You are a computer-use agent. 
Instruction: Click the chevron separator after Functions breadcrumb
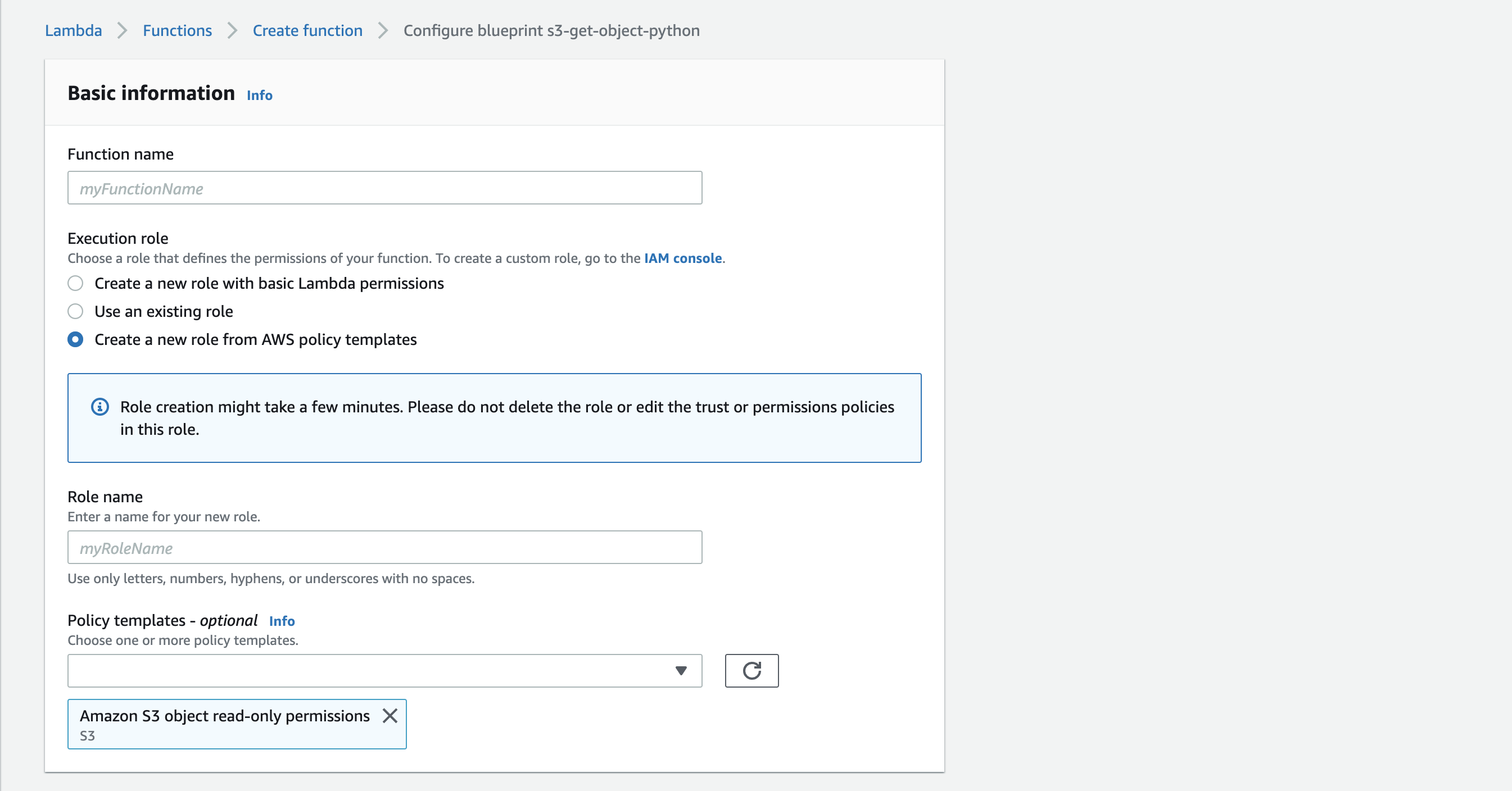(233, 30)
